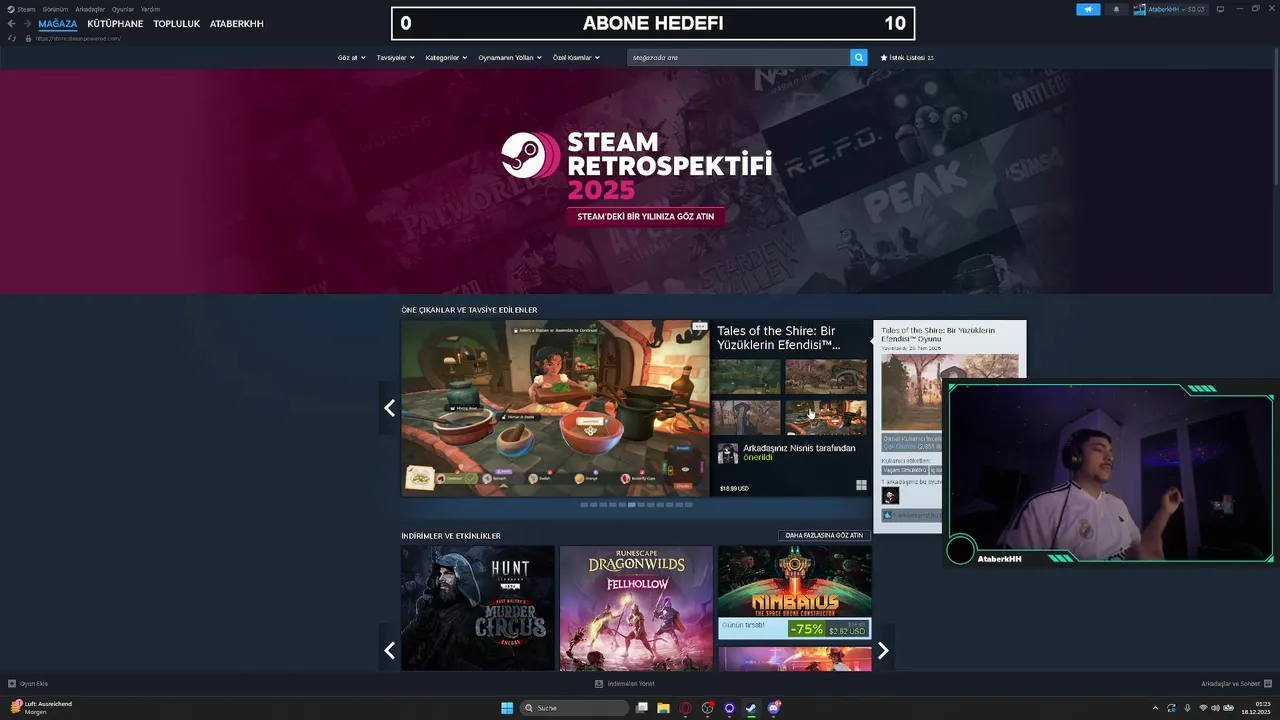Go back with the back arrow
Viewport: 1280px width, 720px height.
coord(12,23)
